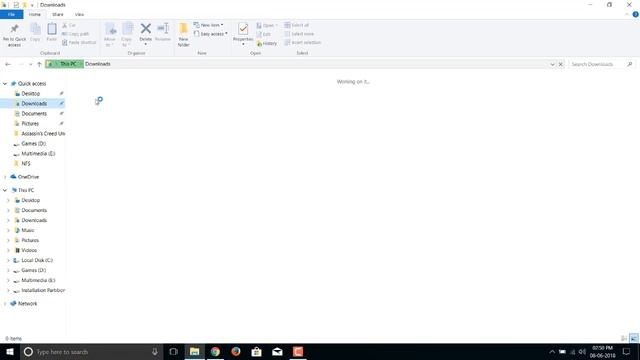
Task: Show hidden system tray icons
Action: point(552,351)
